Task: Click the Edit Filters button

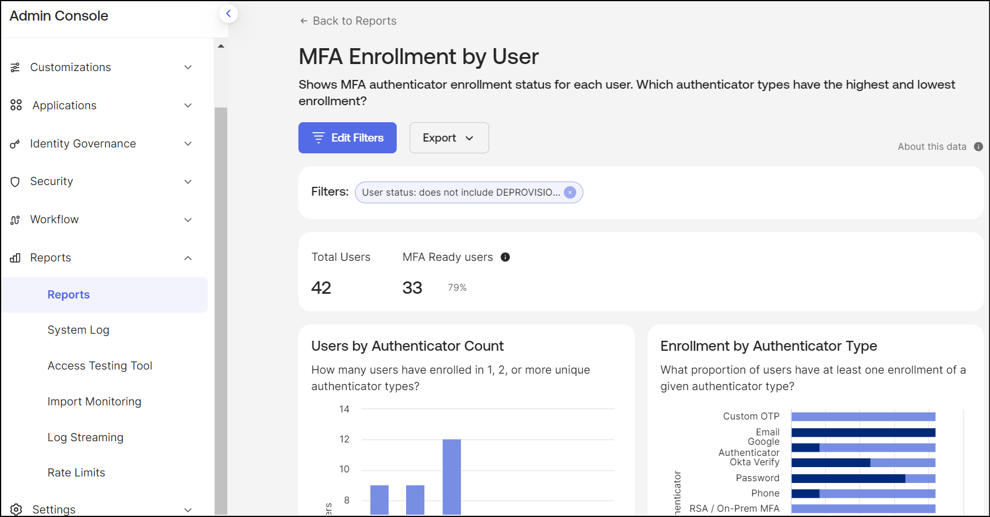Action: tap(347, 138)
